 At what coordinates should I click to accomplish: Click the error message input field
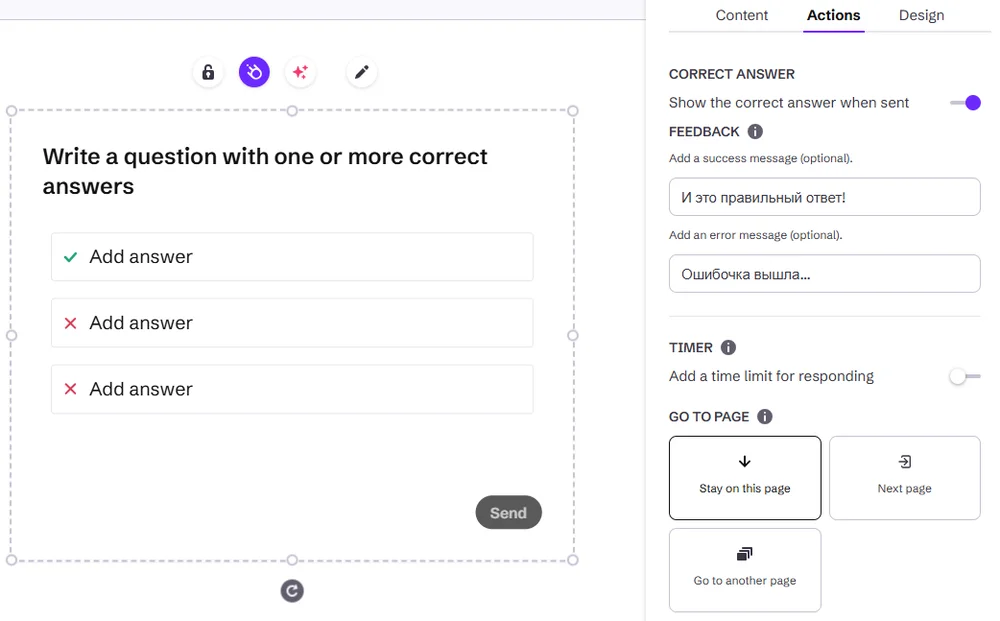pos(824,274)
